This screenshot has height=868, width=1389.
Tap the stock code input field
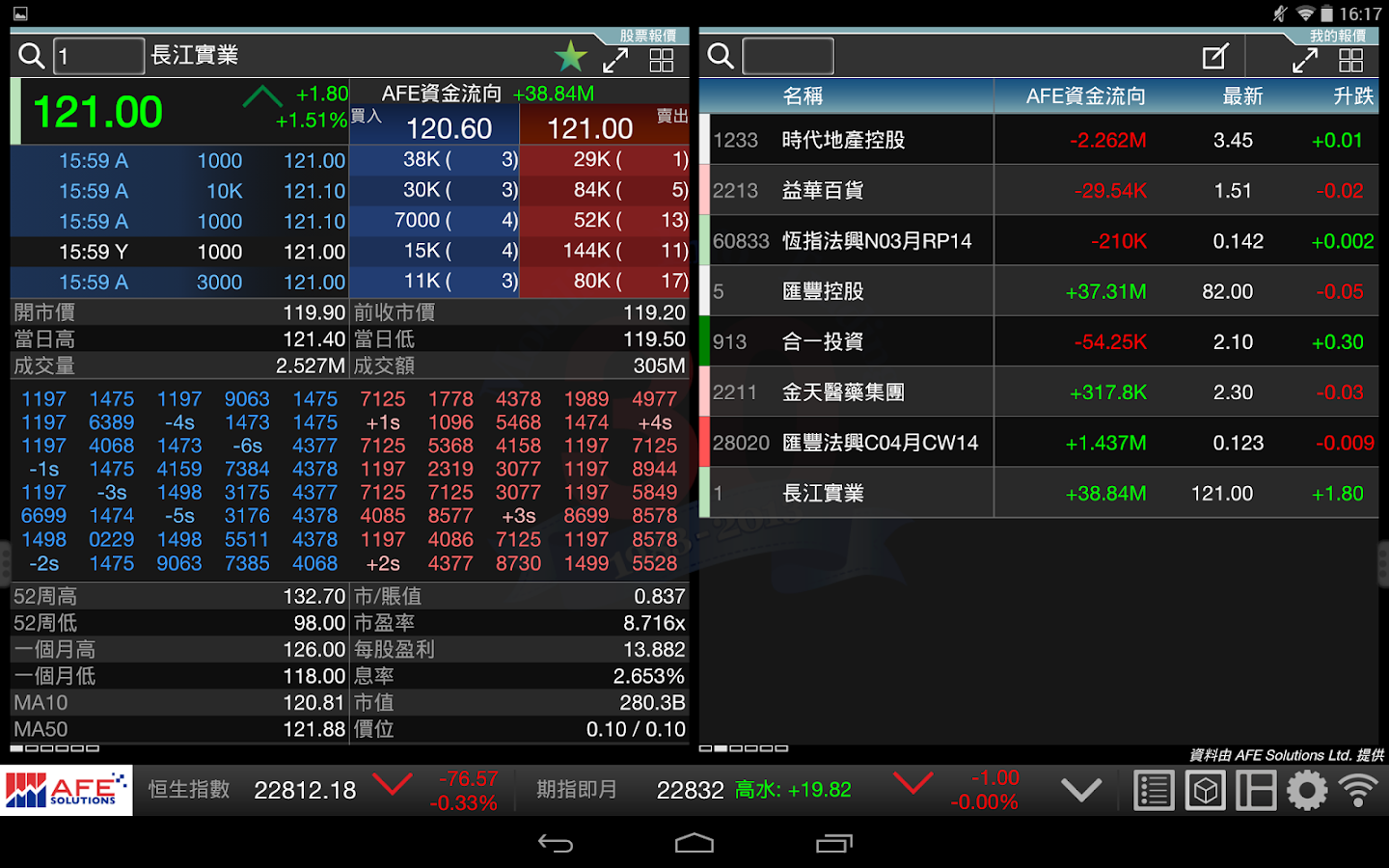tap(98, 55)
